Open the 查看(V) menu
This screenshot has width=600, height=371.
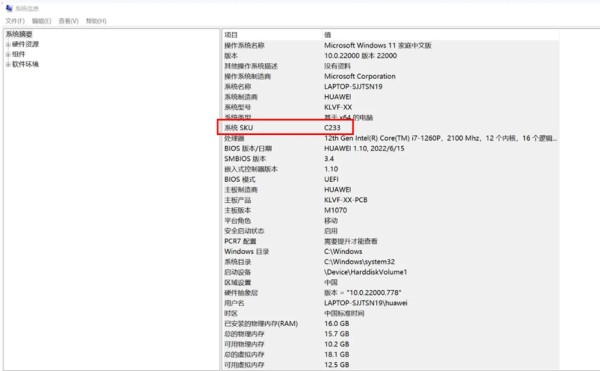(68, 21)
